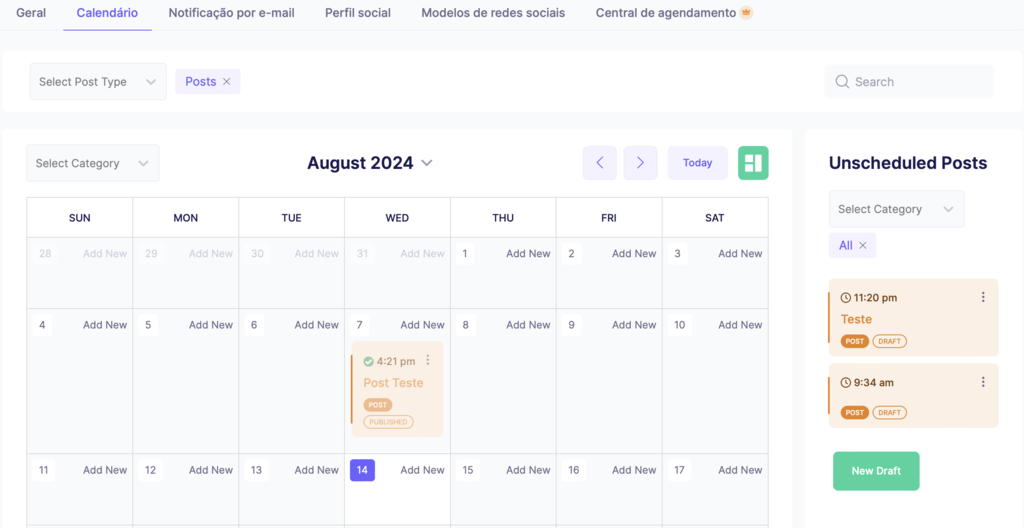1024x528 pixels.
Task: Add New post on August 9
Action: [634, 325]
